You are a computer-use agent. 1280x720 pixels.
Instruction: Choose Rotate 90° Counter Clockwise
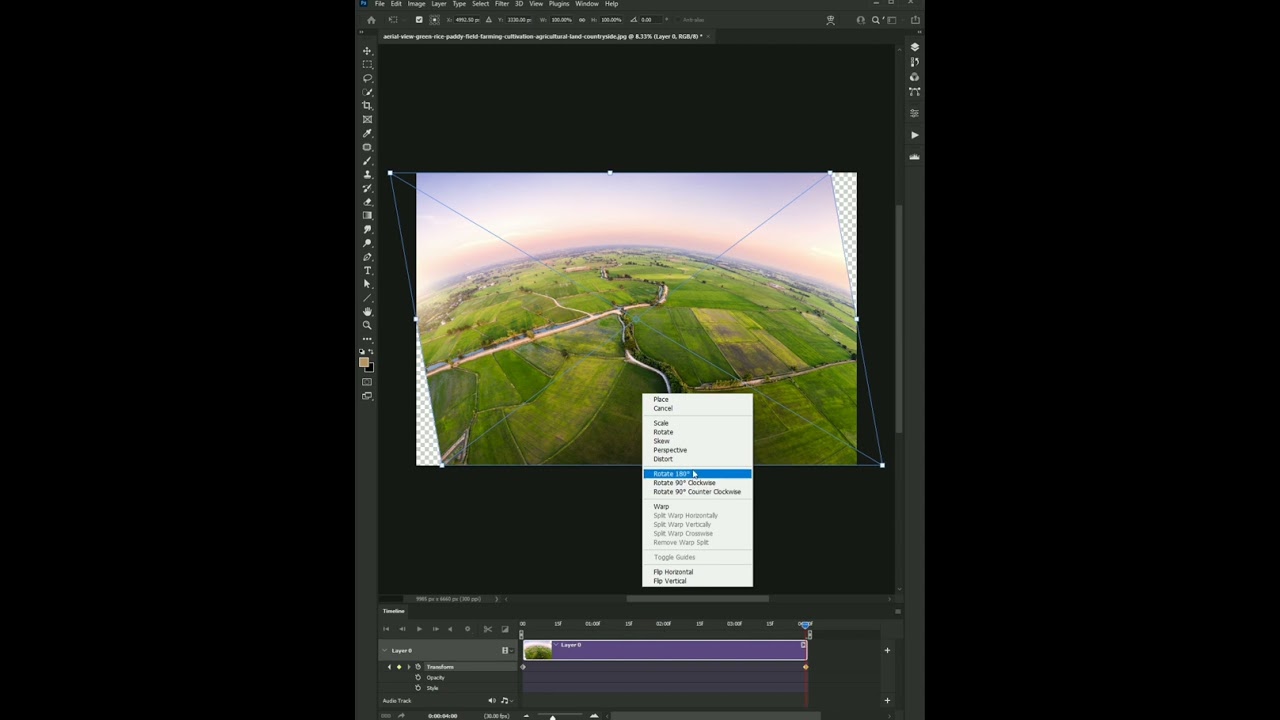[x=697, y=492]
